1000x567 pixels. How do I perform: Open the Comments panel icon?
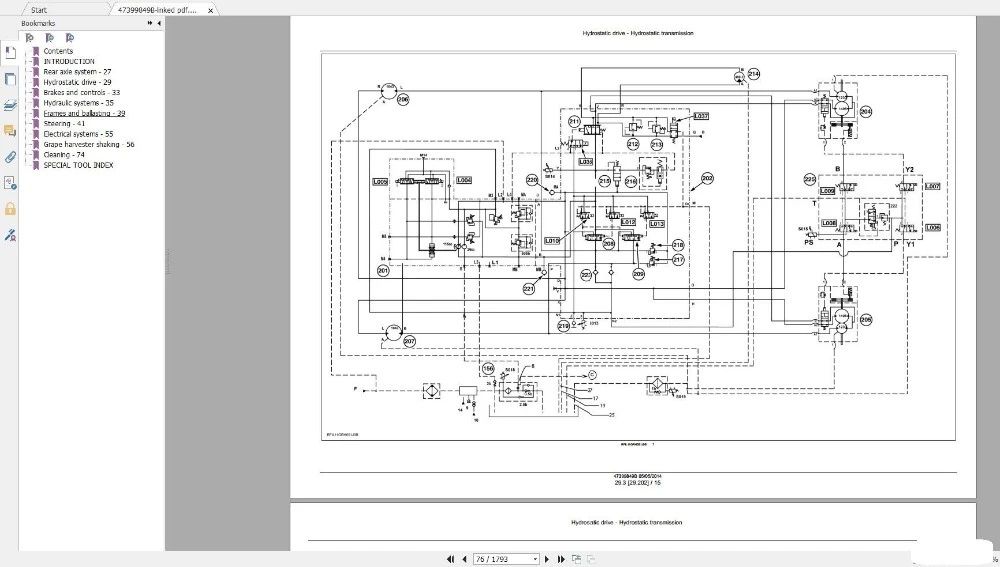point(10,131)
